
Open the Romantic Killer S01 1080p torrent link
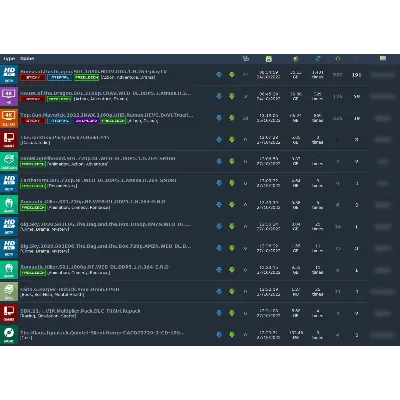point(94,267)
